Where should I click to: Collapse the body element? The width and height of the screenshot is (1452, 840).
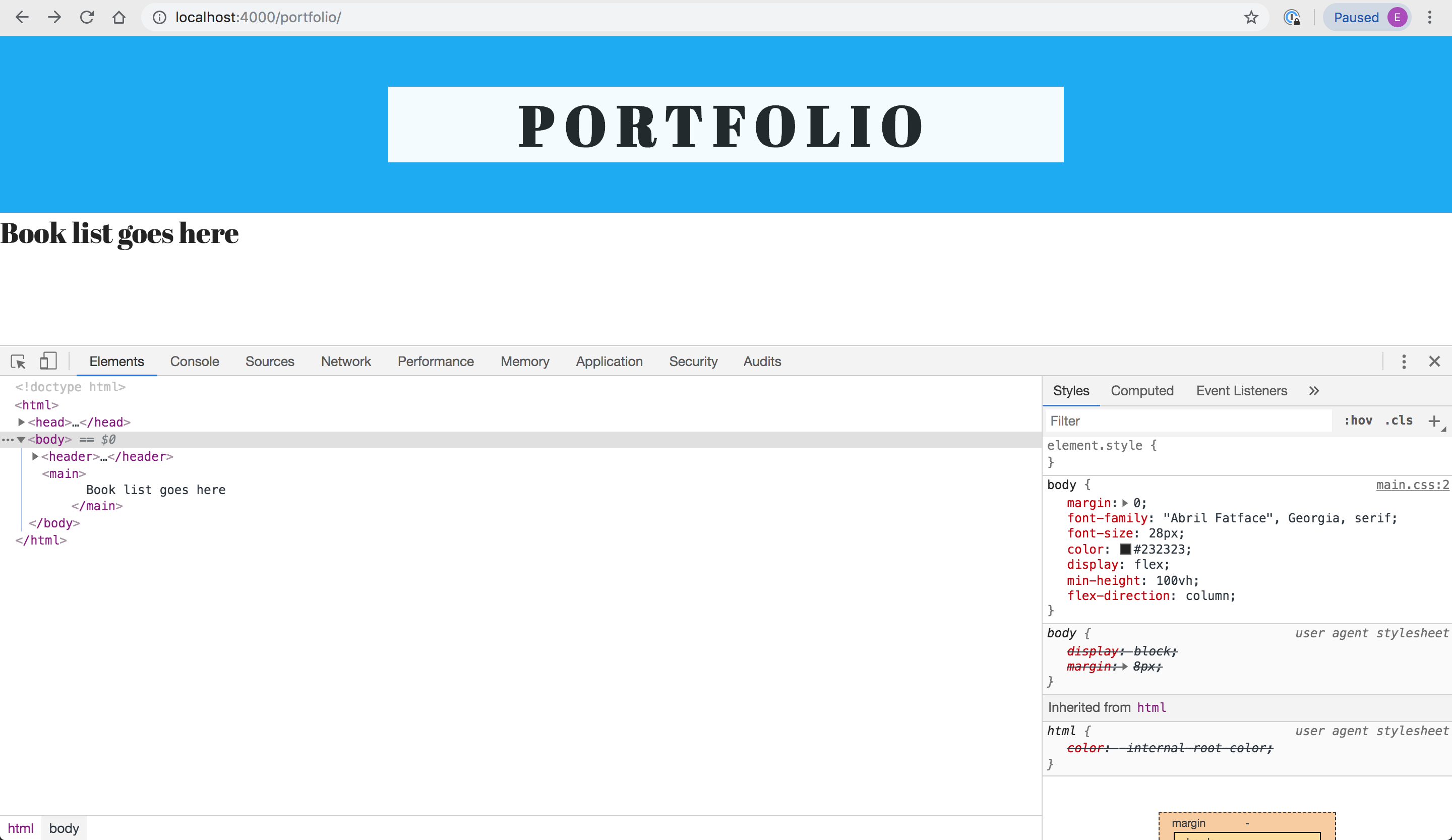(x=21, y=439)
